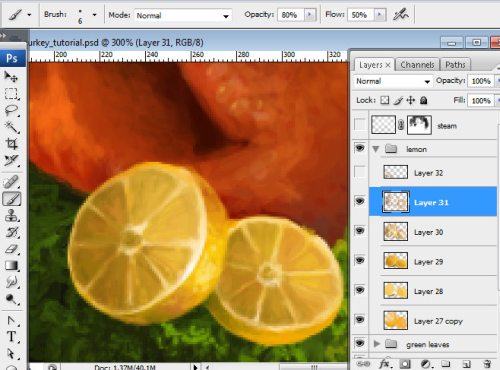Image resolution: width=500 pixels, height=370 pixels.
Task: Switch to the Paths tab
Action: coord(455,65)
